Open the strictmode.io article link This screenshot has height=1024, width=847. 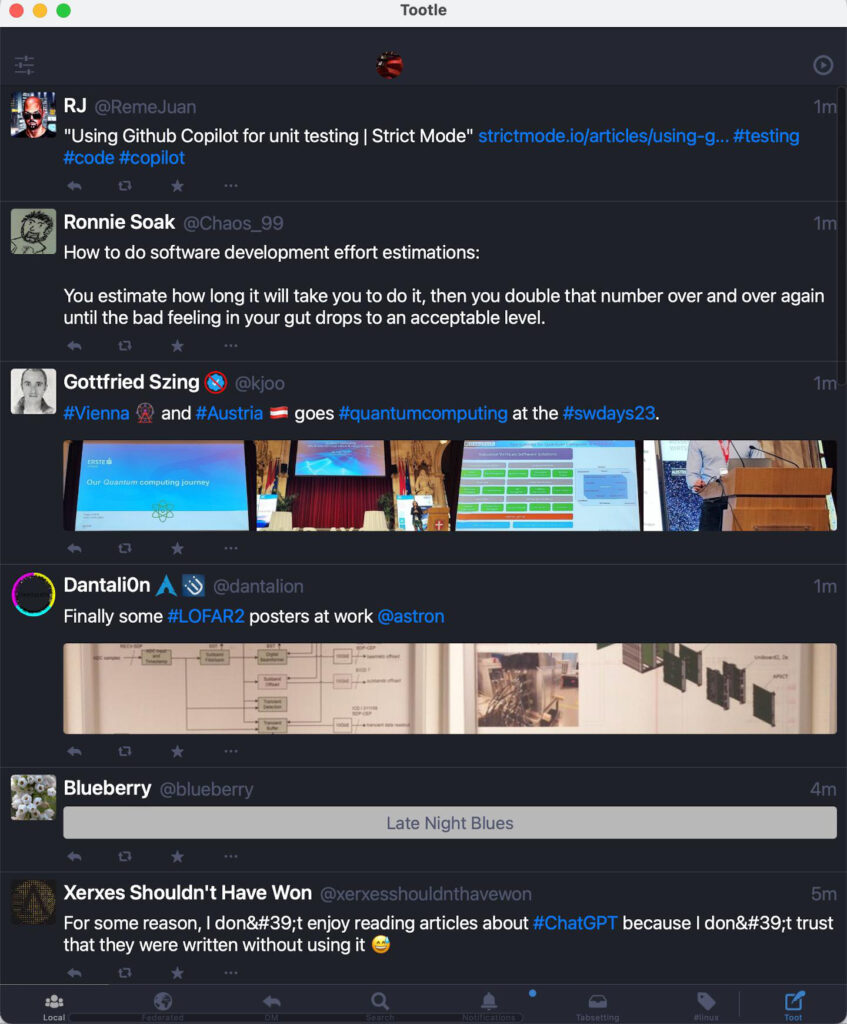tap(603, 136)
